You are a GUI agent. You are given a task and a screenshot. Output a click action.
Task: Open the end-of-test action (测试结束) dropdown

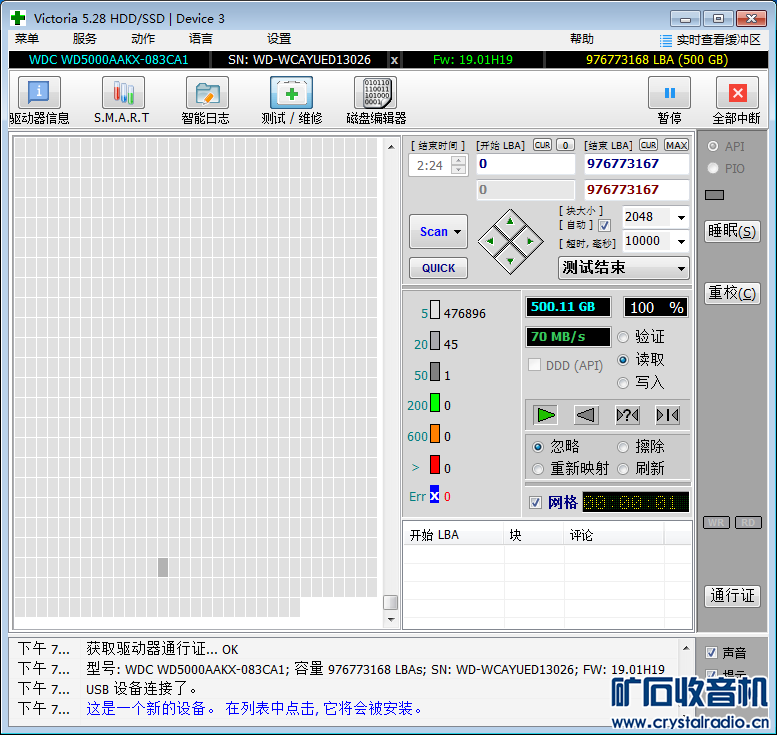coord(623,268)
